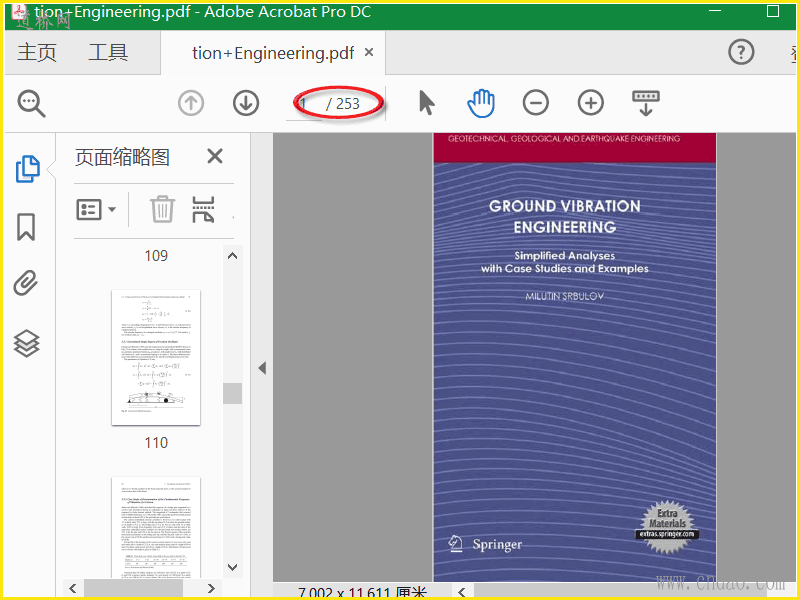Open the find text magnifier tool

[x=32, y=104]
